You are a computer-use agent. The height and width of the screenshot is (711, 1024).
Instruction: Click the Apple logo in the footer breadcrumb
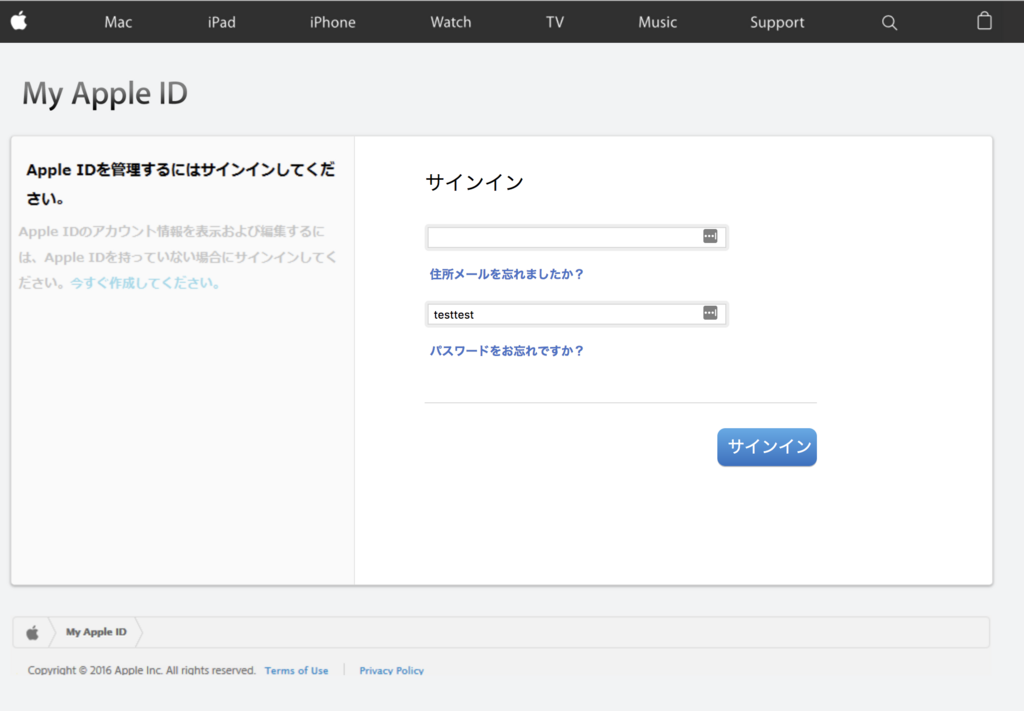click(x=33, y=632)
